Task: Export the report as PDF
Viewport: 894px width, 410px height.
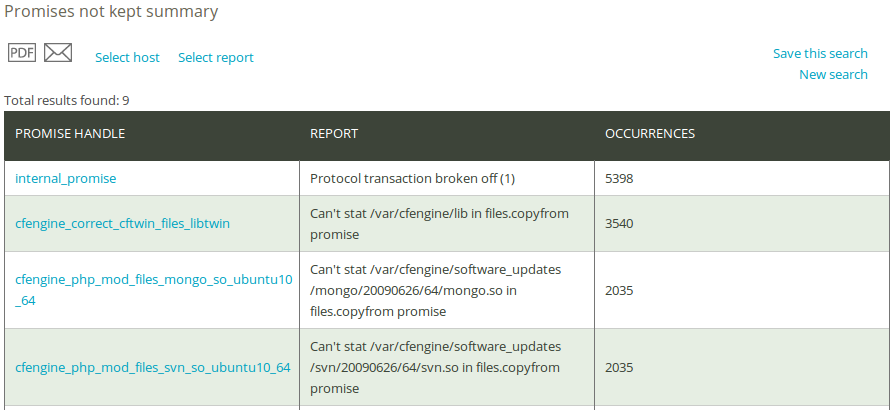Action: [22, 52]
